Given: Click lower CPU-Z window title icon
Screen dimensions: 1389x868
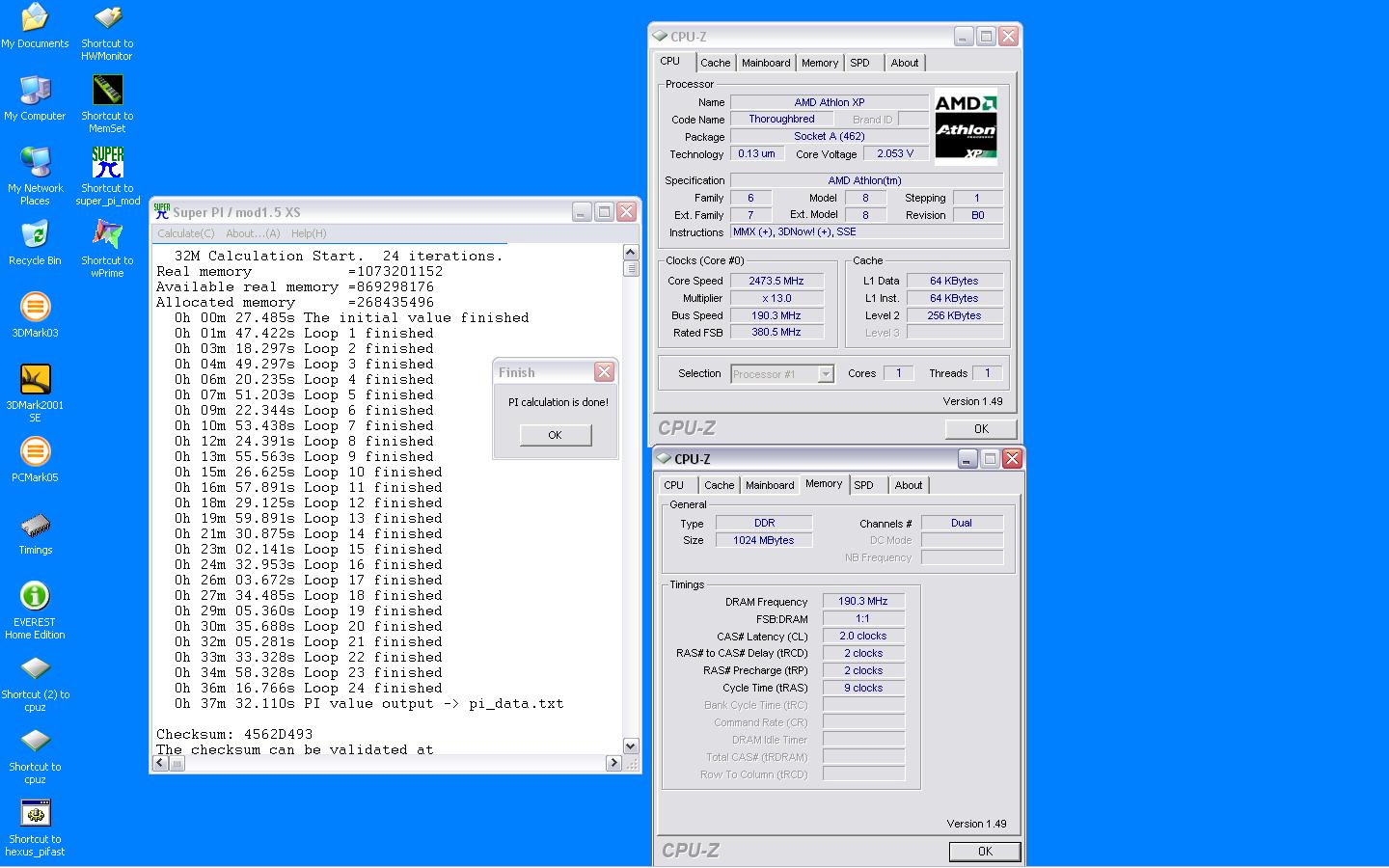Looking at the screenshot, I should [x=664, y=458].
